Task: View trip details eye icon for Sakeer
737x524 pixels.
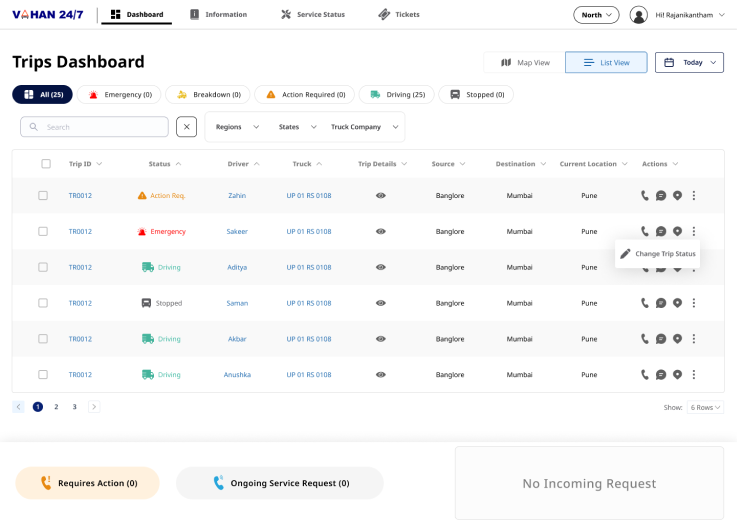Action: (x=381, y=232)
